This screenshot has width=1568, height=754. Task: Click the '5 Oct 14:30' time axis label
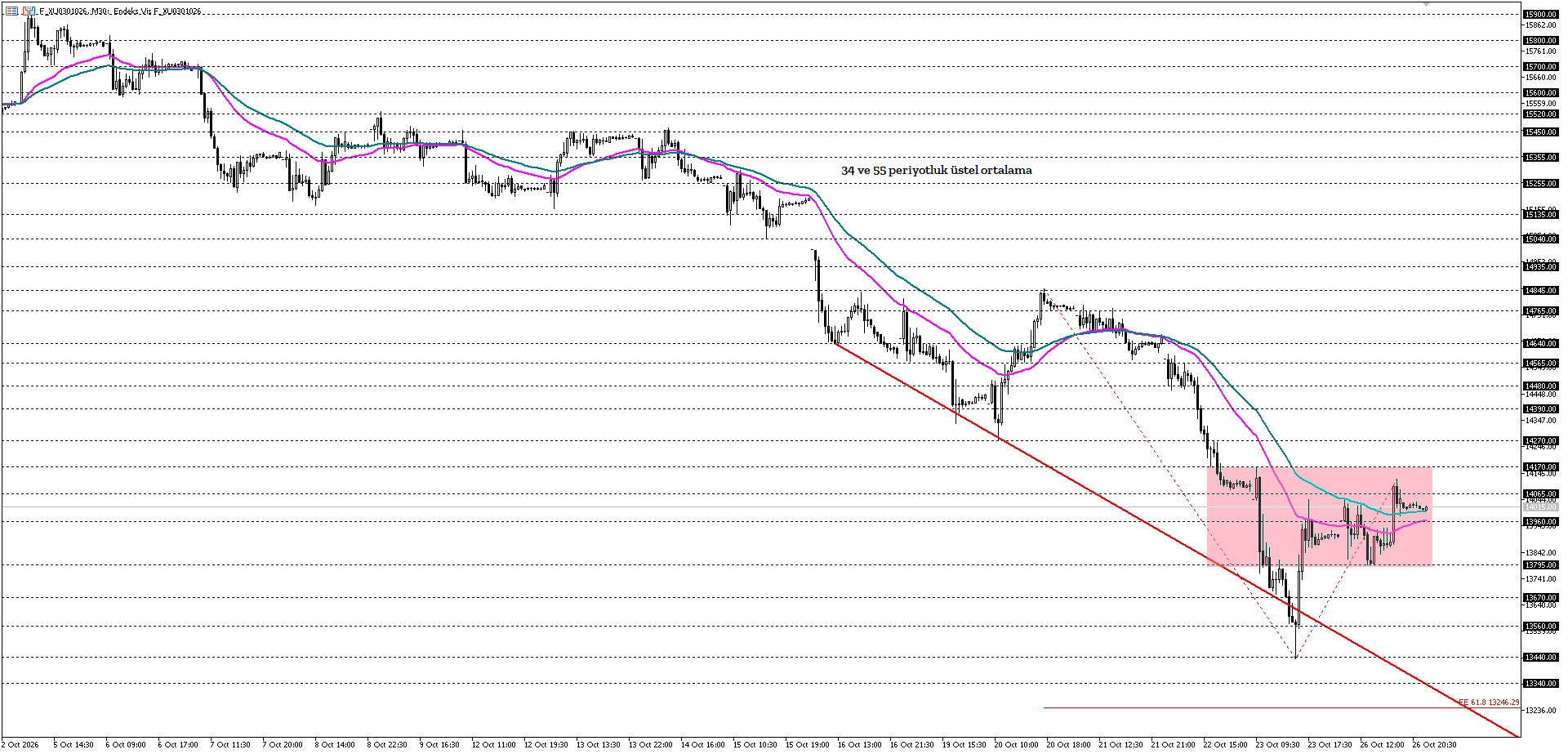(x=73, y=745)
